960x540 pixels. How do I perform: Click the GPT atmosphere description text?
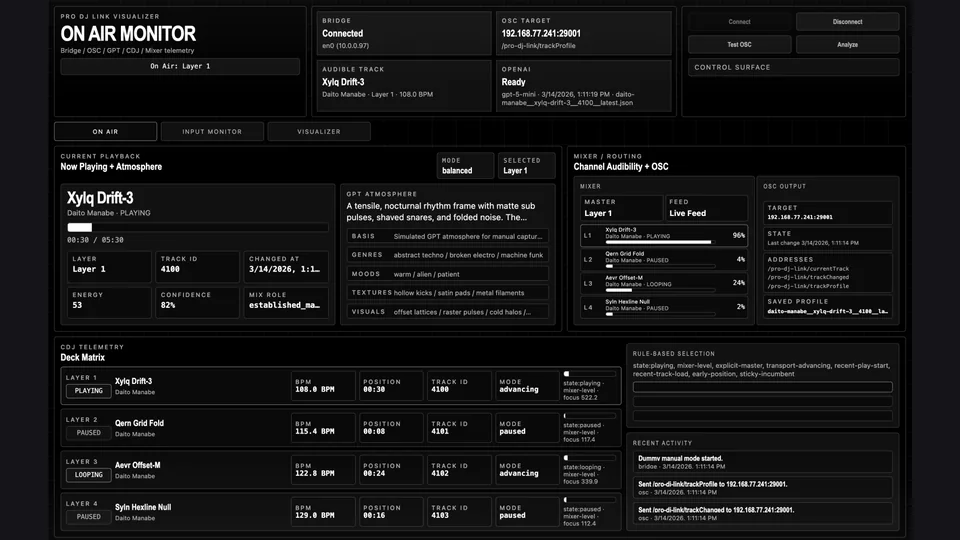pos(441,212)
